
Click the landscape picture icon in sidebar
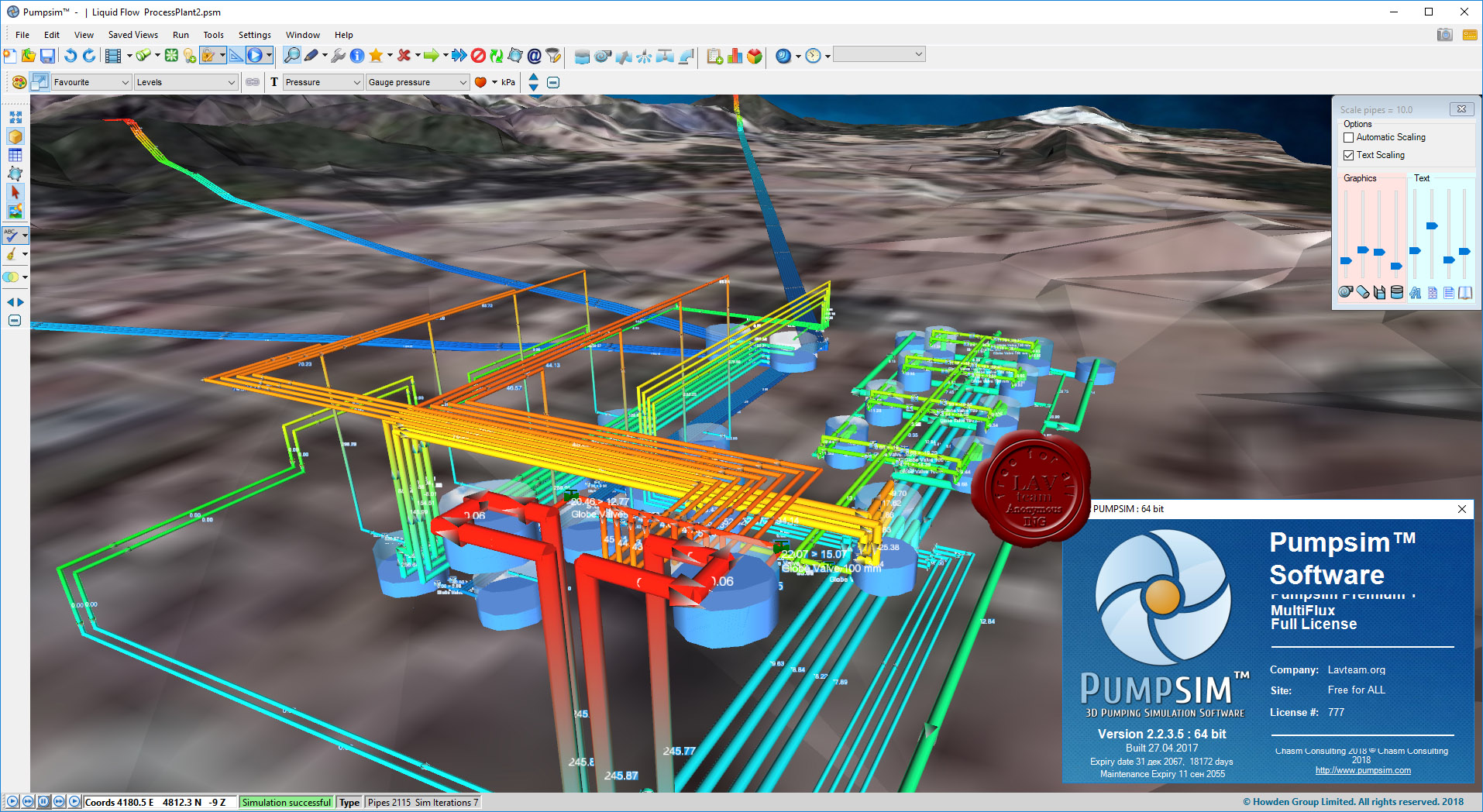pos(15,211)
